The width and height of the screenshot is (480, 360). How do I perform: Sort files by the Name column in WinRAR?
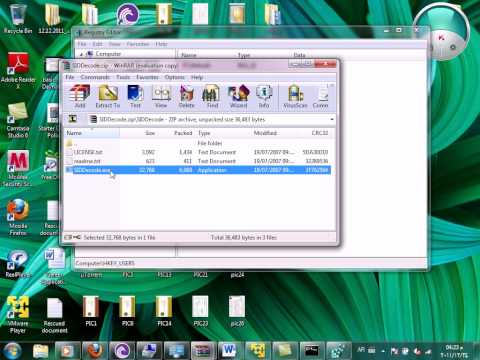(x=91, y=133)
